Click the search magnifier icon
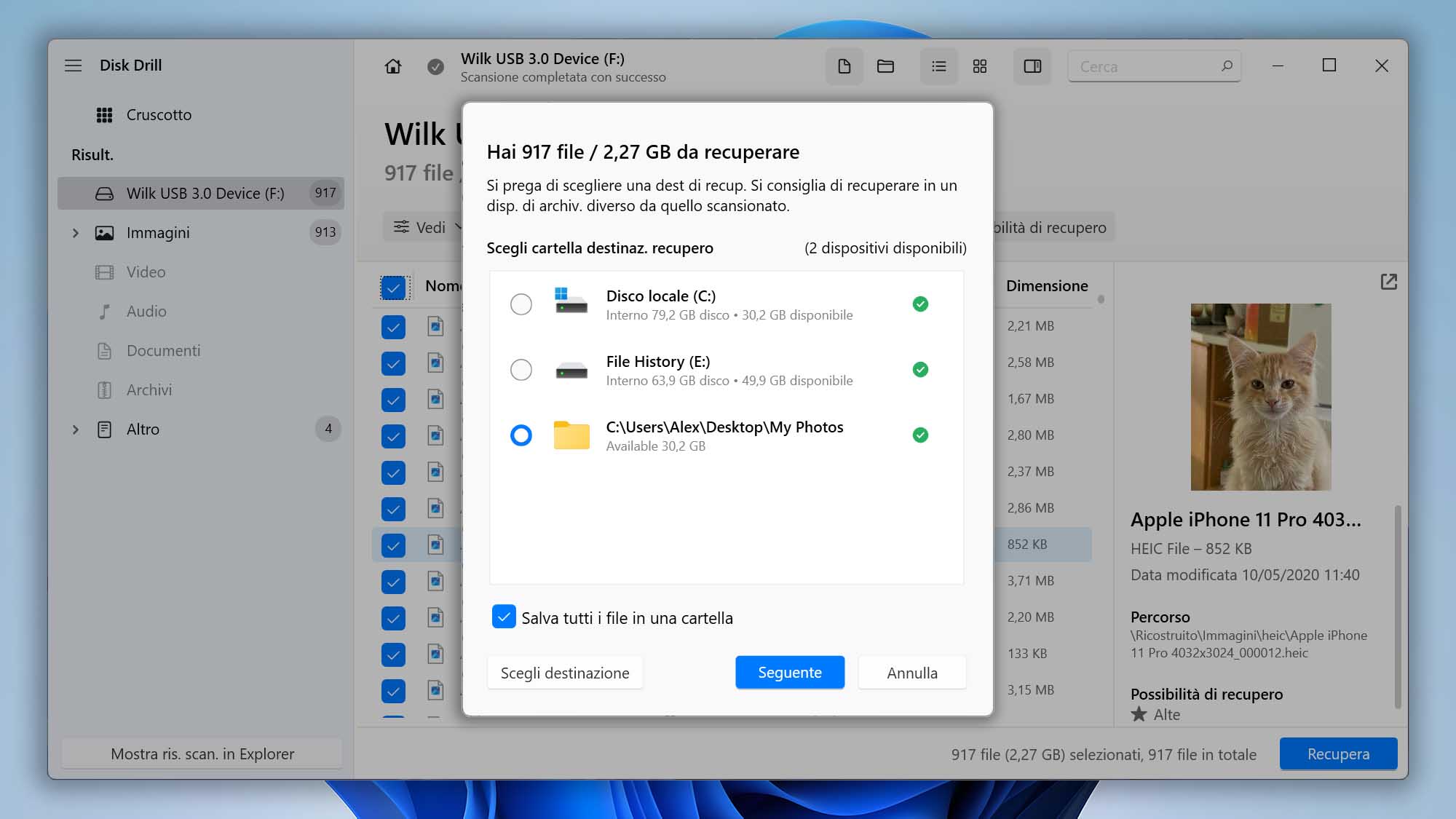 pos(1227,66)
